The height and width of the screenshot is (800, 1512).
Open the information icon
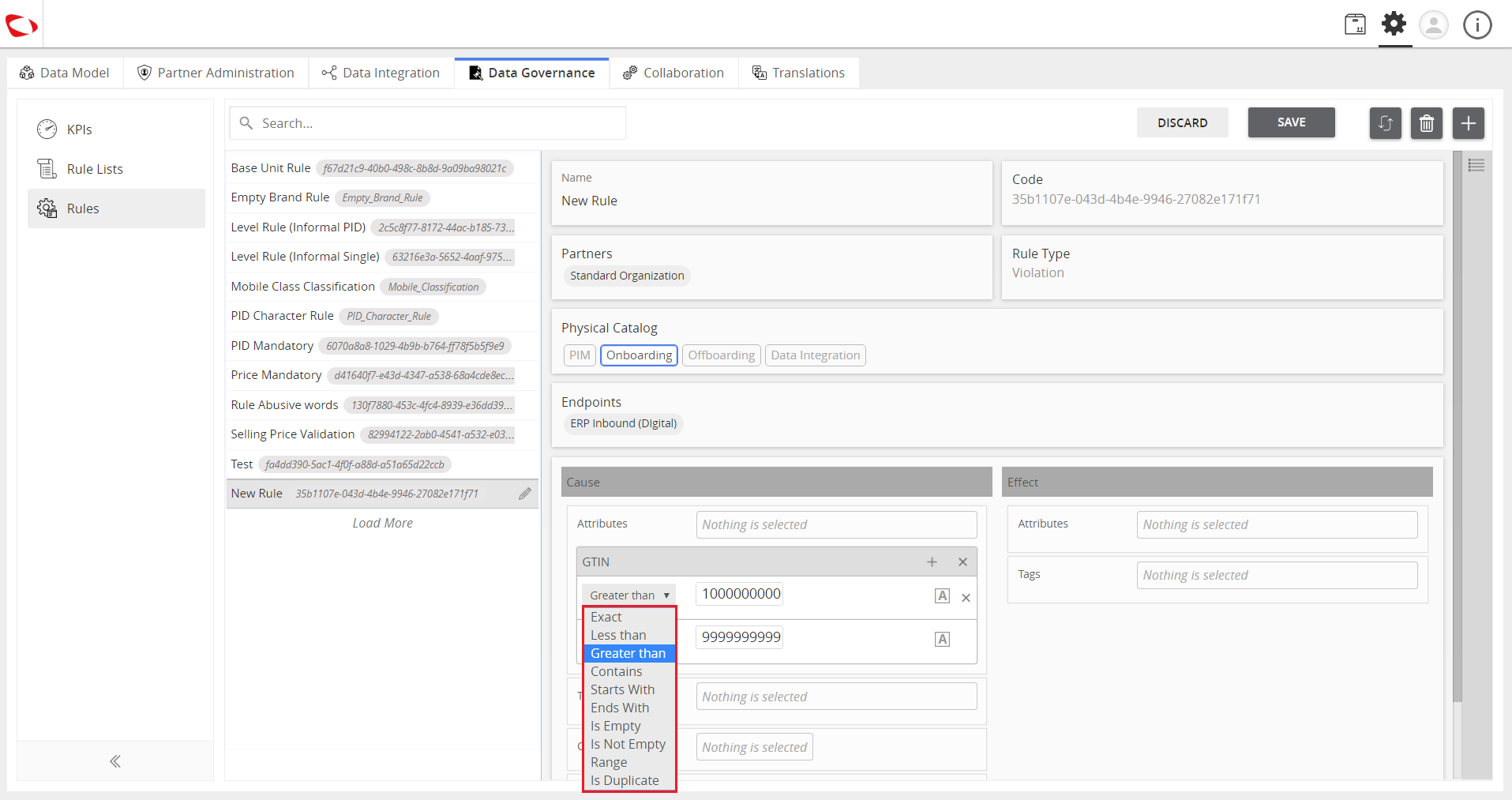coord(1477,24)
